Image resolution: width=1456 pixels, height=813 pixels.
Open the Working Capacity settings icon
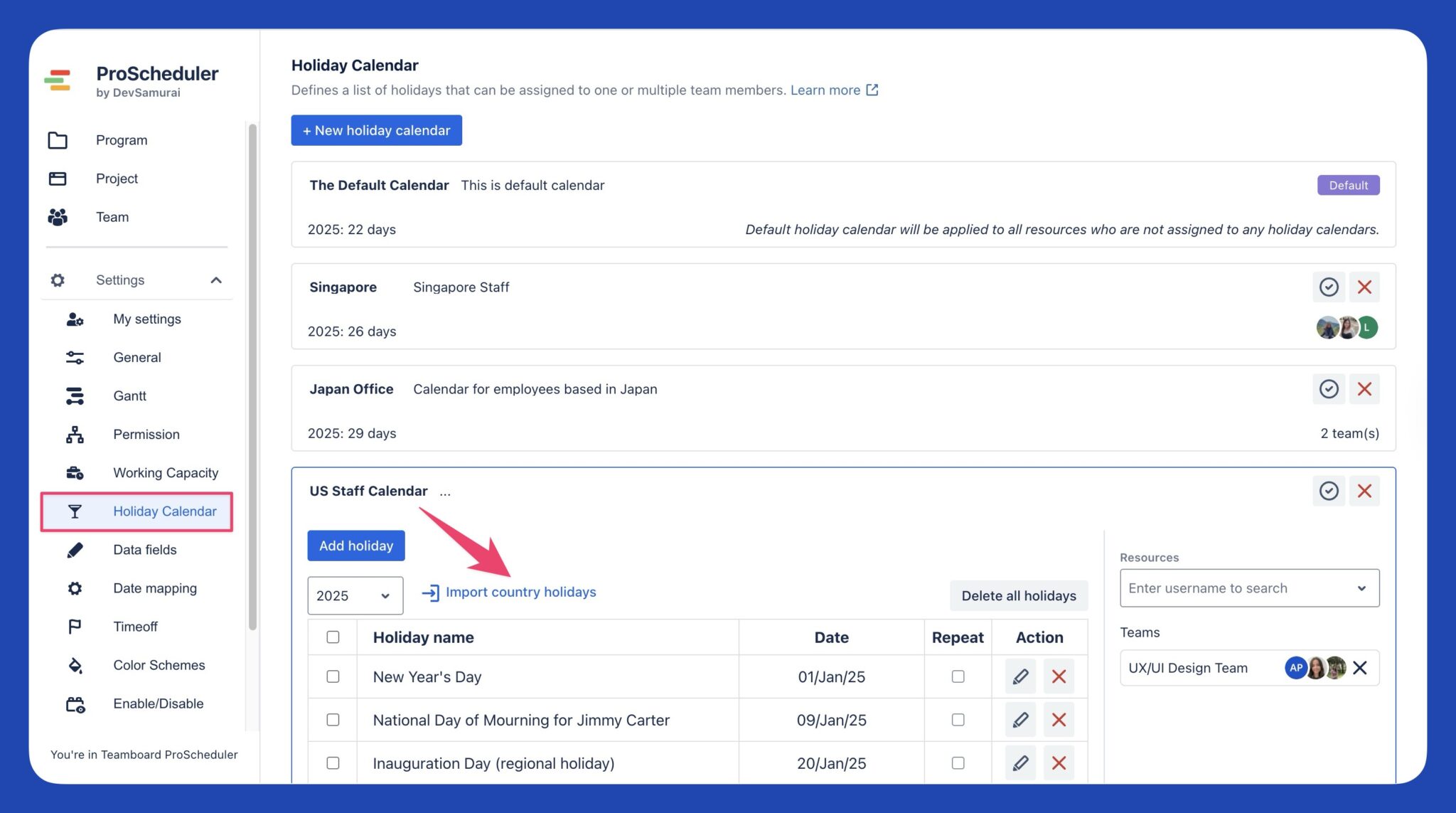point(75,472)
